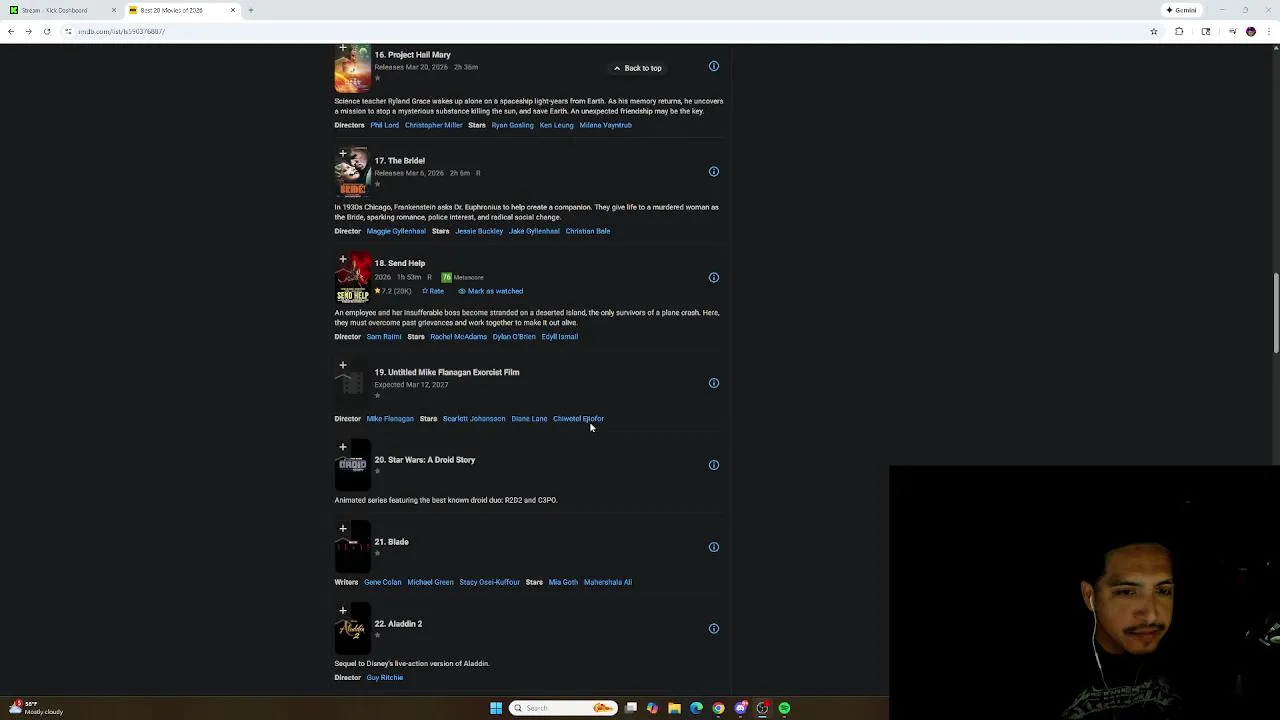Click Windows taskbar Search box
The width and height of the screenshot is (1280, 720).
(x=562, y=708)
